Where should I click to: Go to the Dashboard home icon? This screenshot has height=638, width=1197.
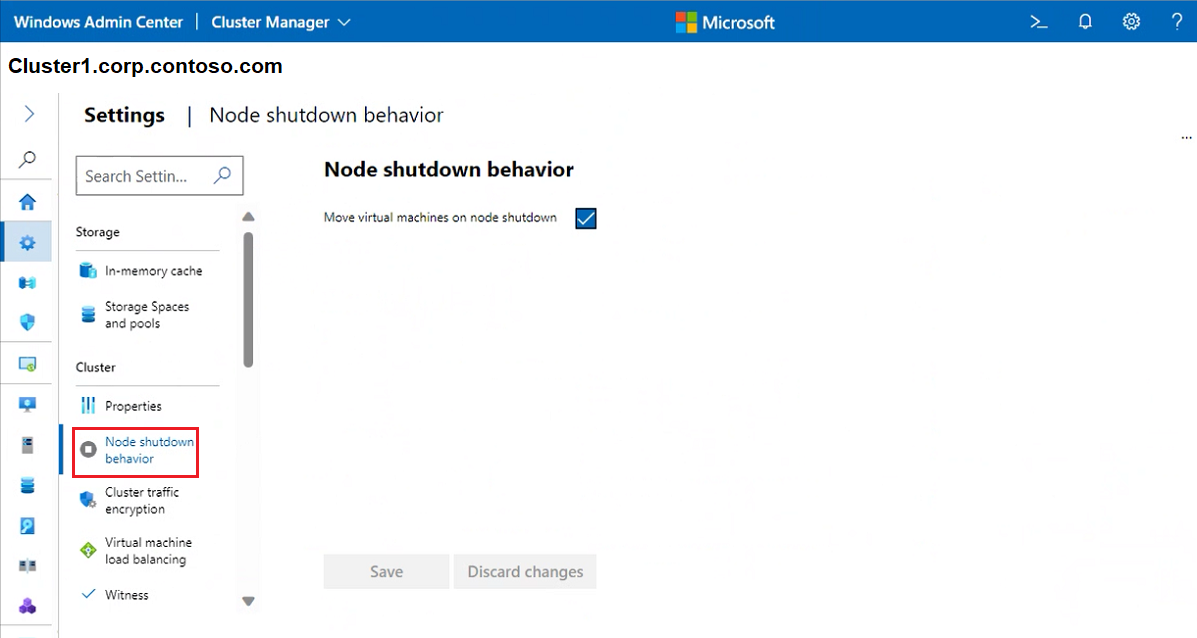27,201
